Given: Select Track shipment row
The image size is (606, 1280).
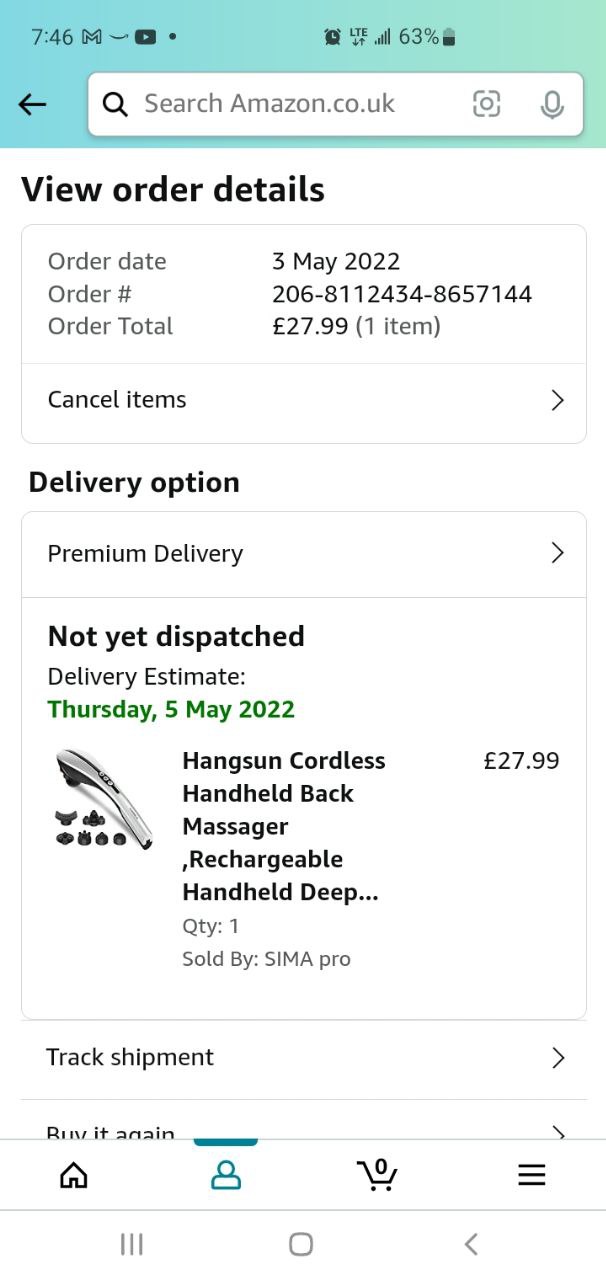Looking at the screenshot, I should click(x=130, y=1058).
